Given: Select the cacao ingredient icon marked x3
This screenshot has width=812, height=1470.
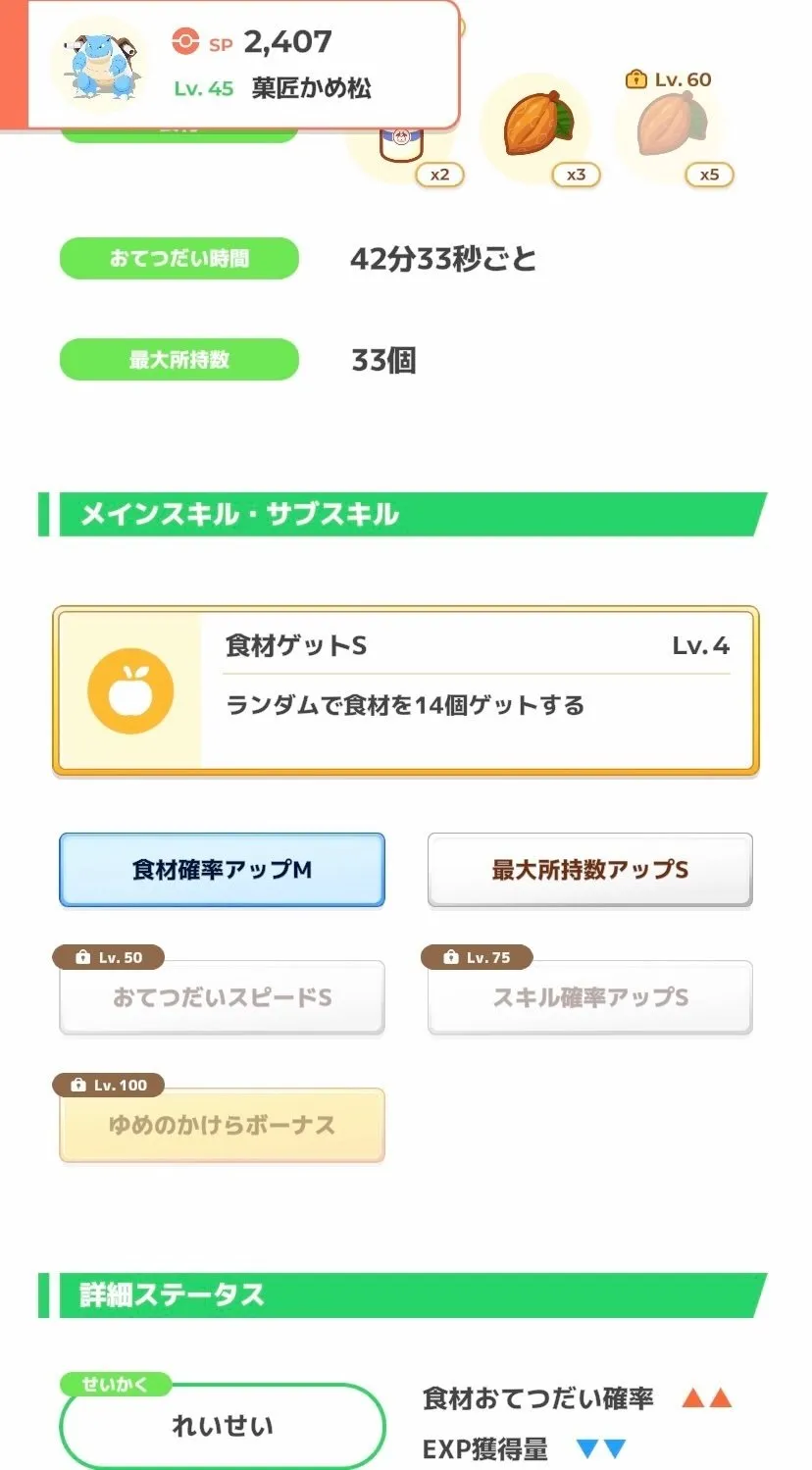Looking at the screenshot, I should coord(535,127).
